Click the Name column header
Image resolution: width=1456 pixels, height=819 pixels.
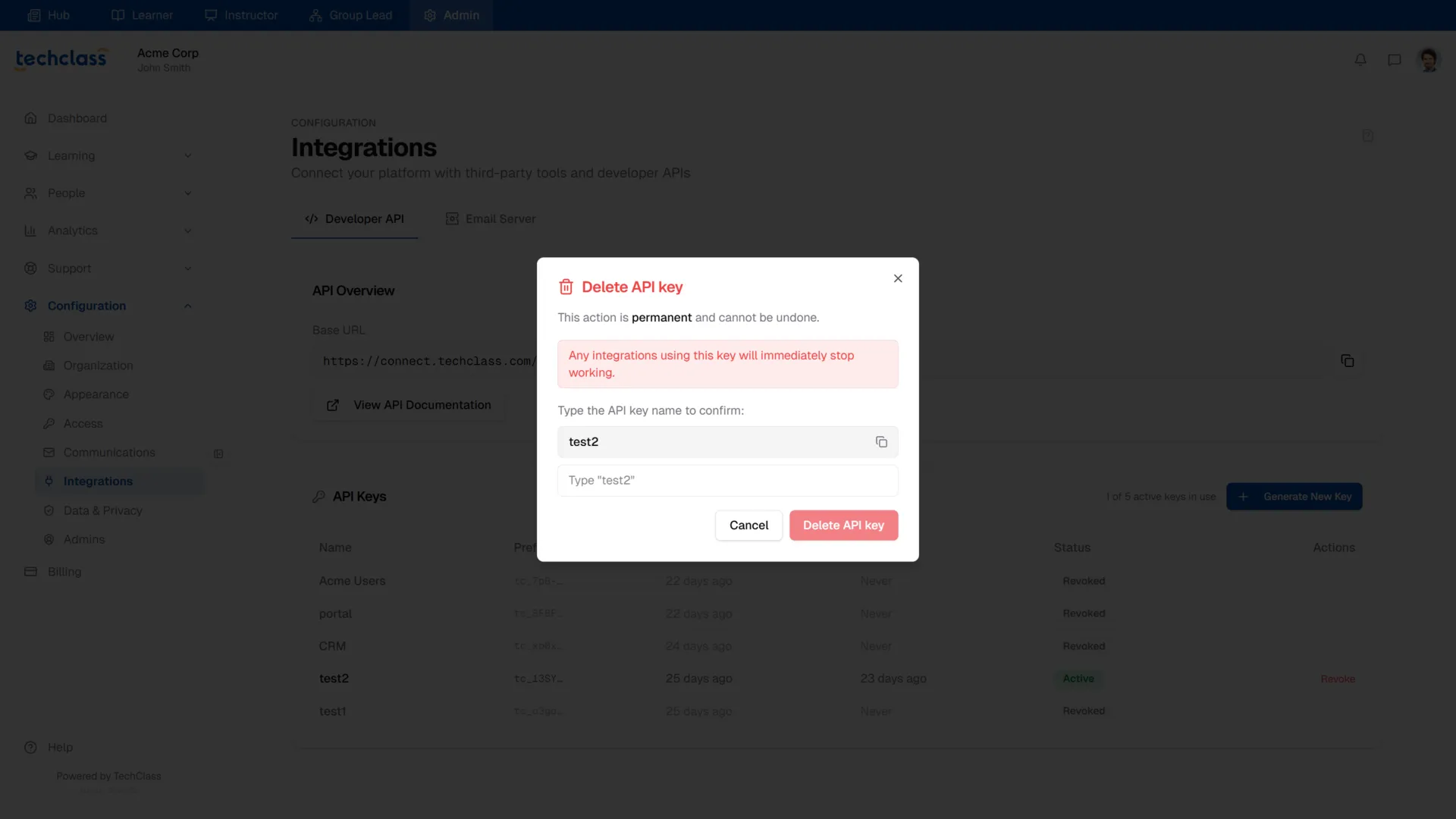pyautogui.click(x=335, y=548)
